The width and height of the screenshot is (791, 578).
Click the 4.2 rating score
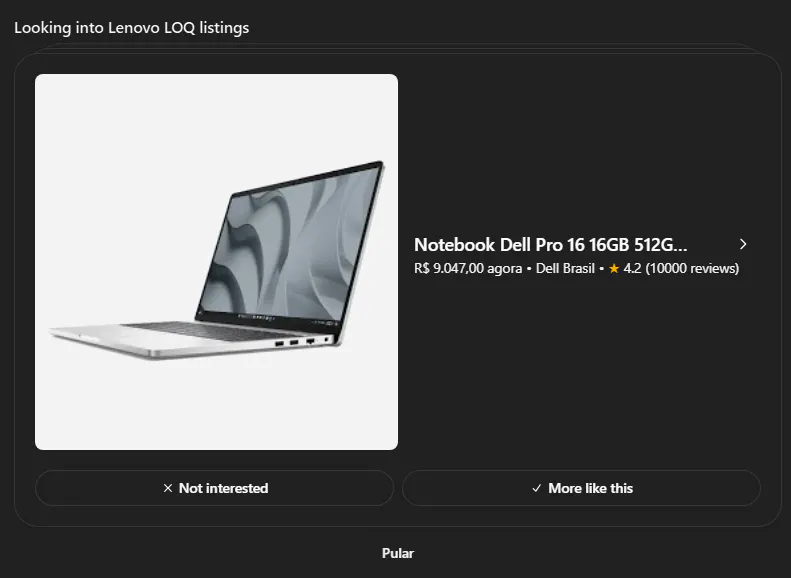(632, 268)
